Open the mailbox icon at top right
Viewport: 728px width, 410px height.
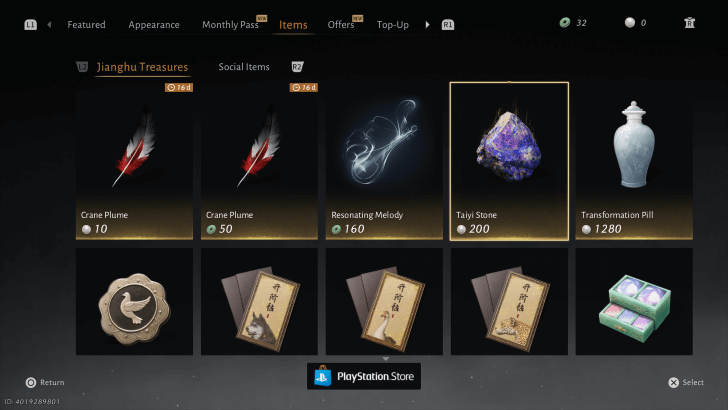point(689,23)
